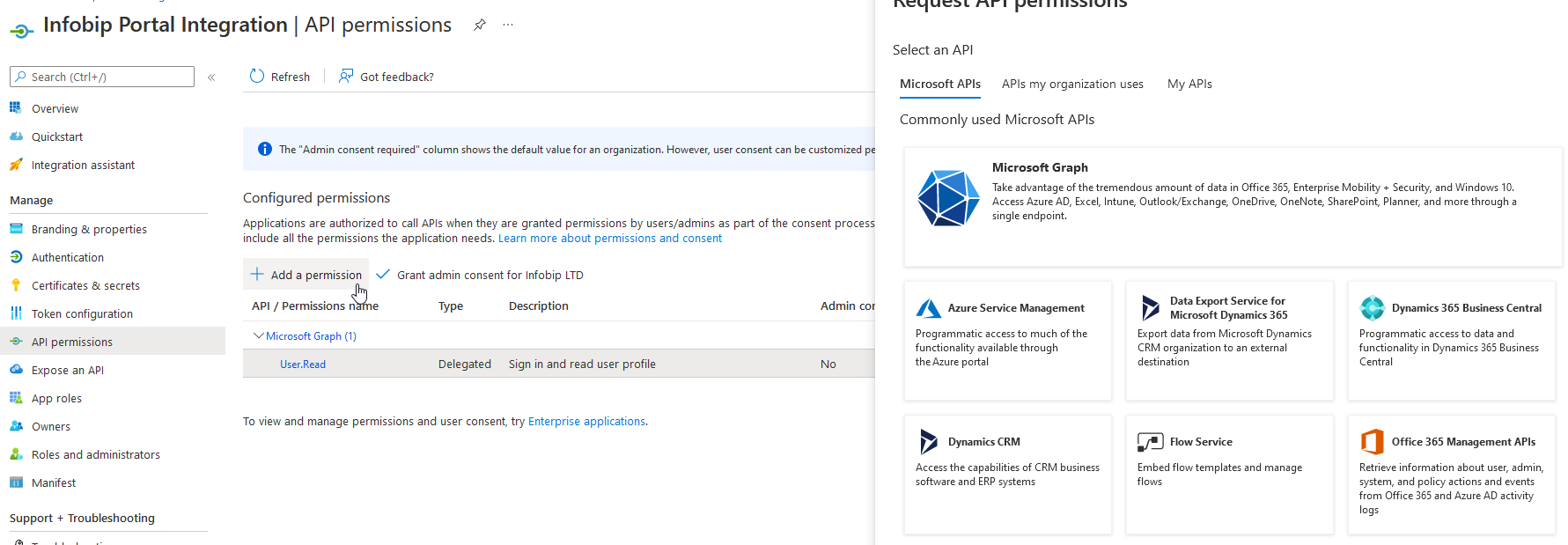Click the Azure Service Management logo
This screenshot has height=545, width=1568.
pyautogui.click(x=929, y=308)
